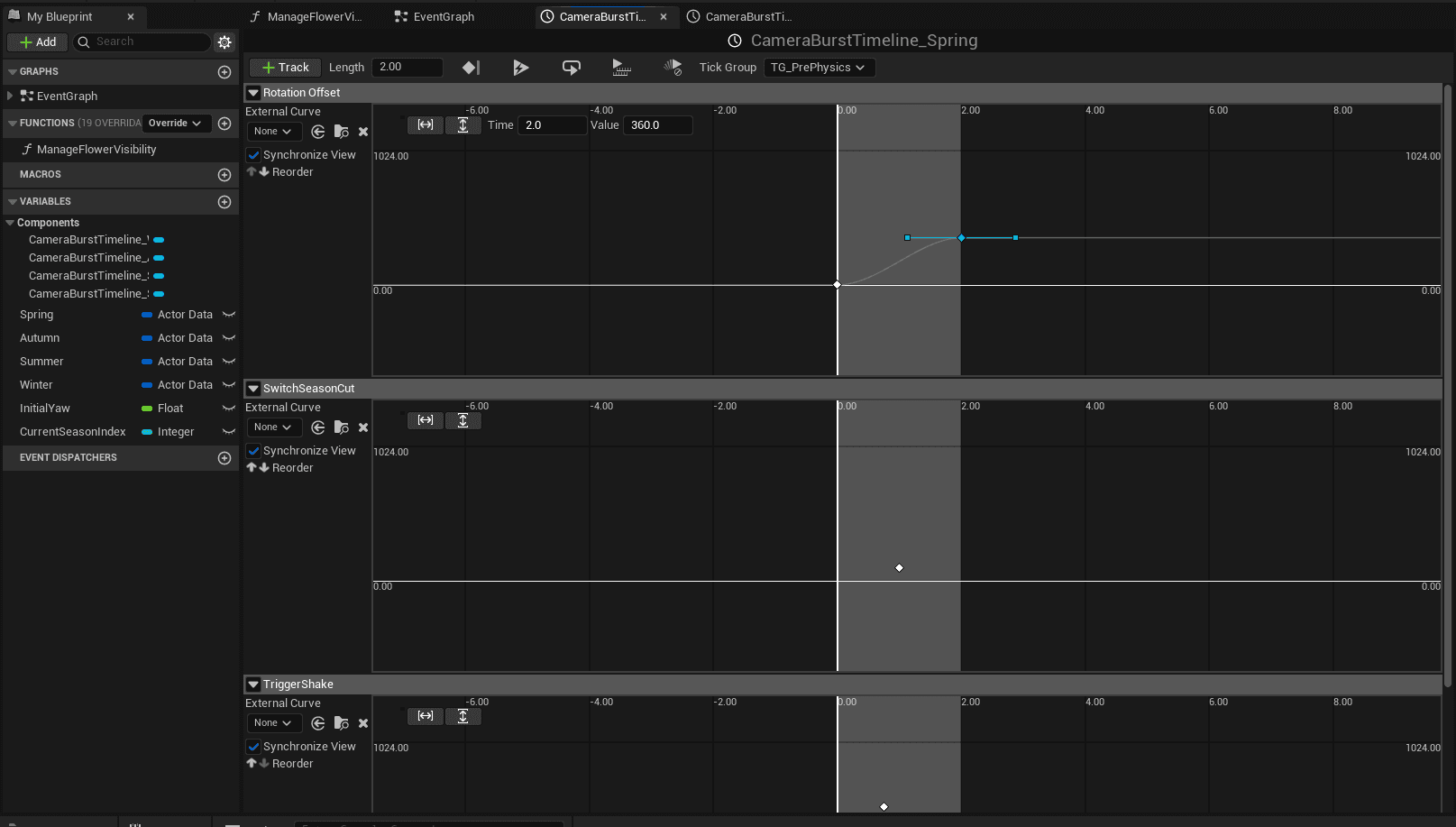Toggle visibility eye for CurrentSeasonIndex variable

(x=229, y=432)
